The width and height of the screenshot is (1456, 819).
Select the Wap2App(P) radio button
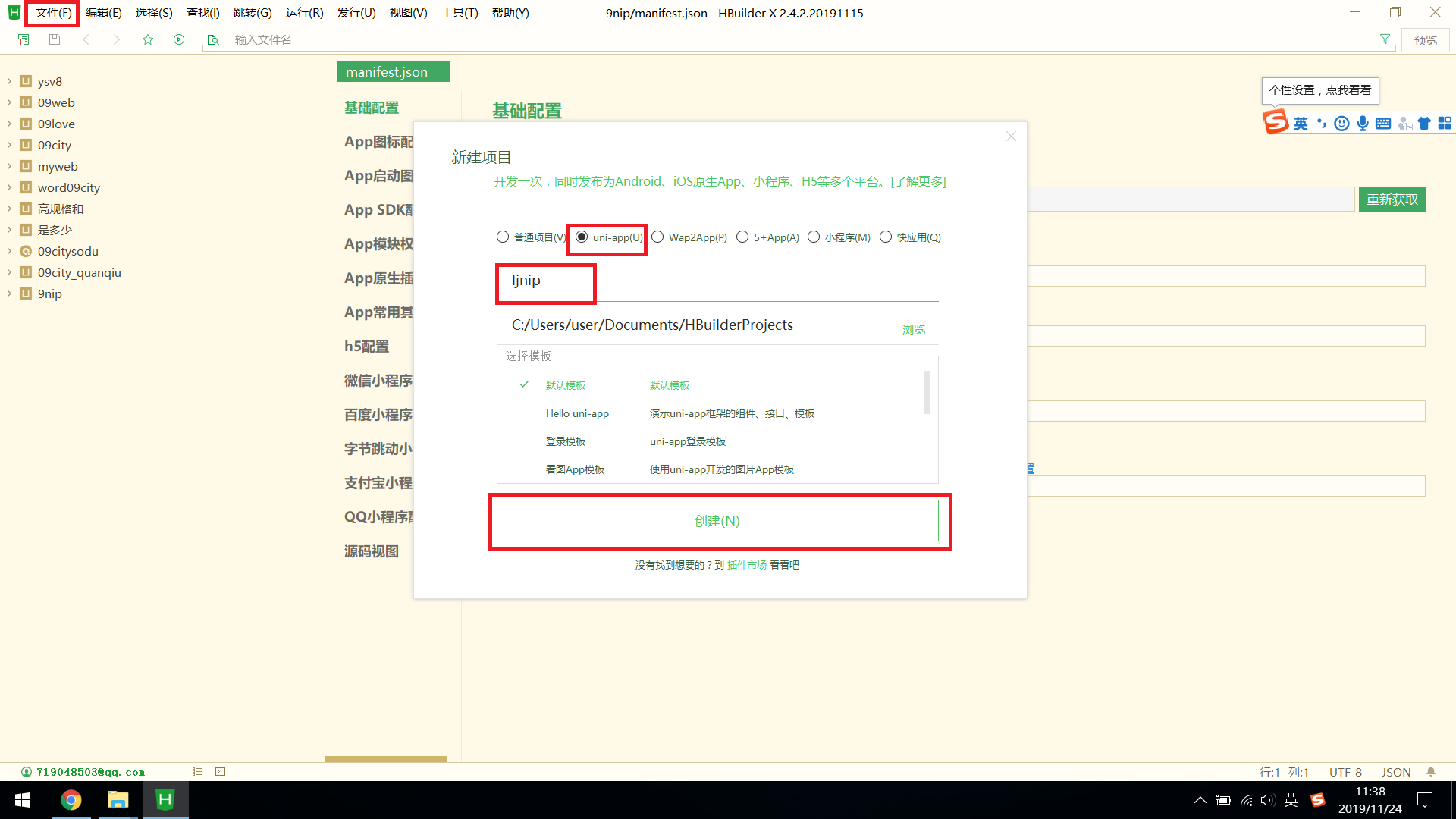point(657,237)
